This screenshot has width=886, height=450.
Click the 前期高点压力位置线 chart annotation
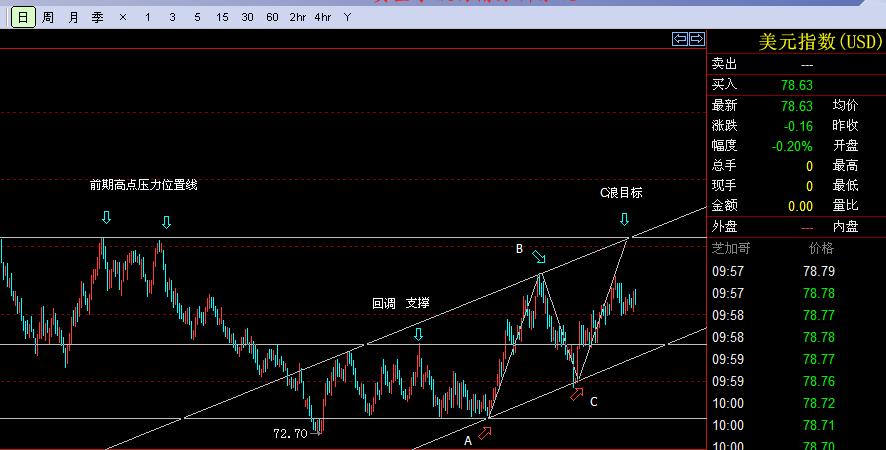tap(144, 185)
